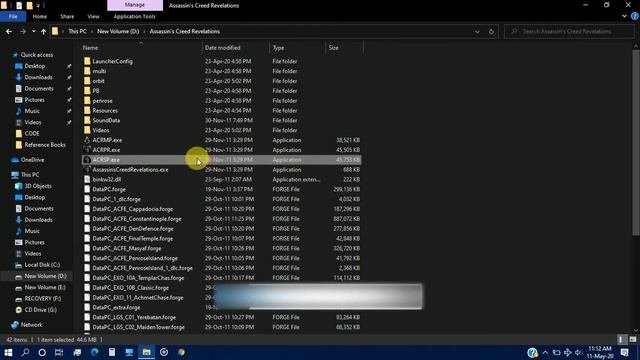Image resolution: width=640 pixels, height=360 pixels.
Task: Select ACRPR.exe application icon
Action: [87, 150]
